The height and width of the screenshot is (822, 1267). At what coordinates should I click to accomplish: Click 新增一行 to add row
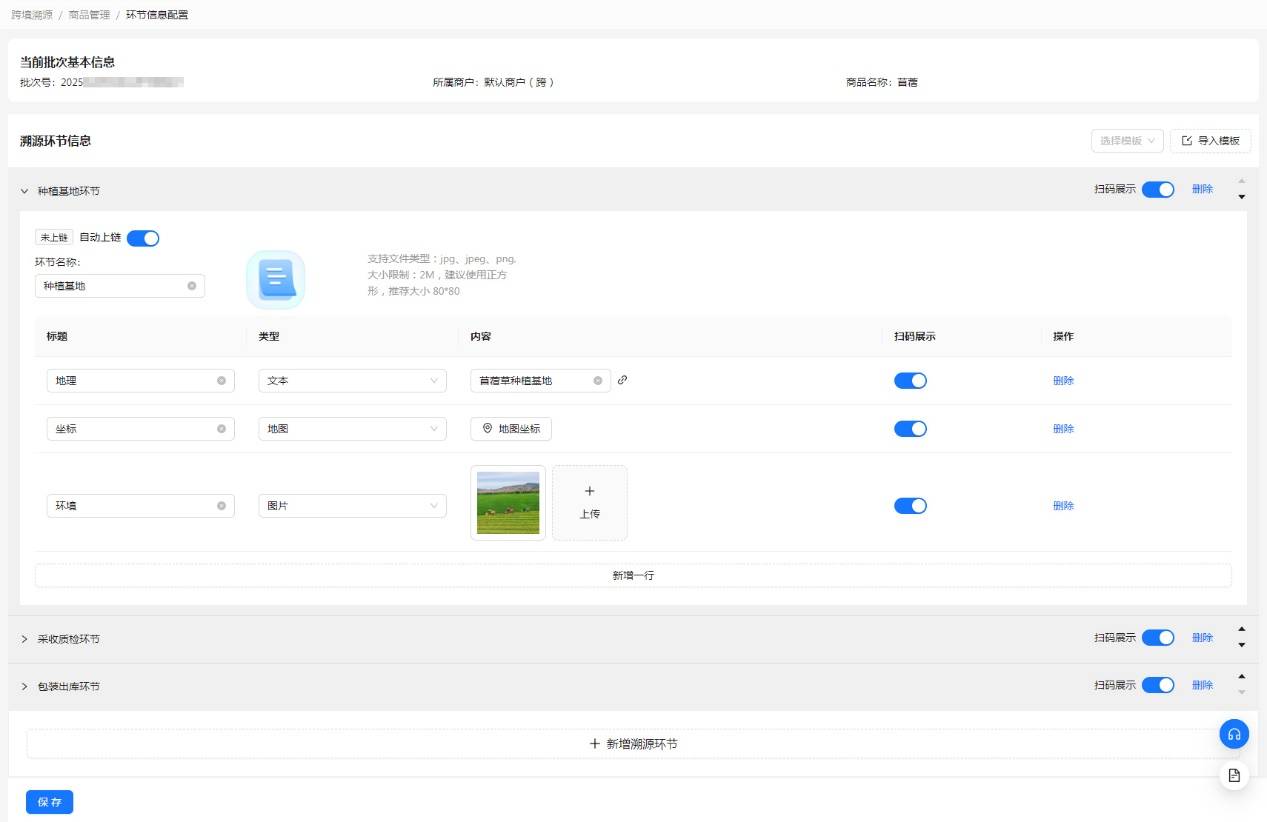tap(633, 576)
